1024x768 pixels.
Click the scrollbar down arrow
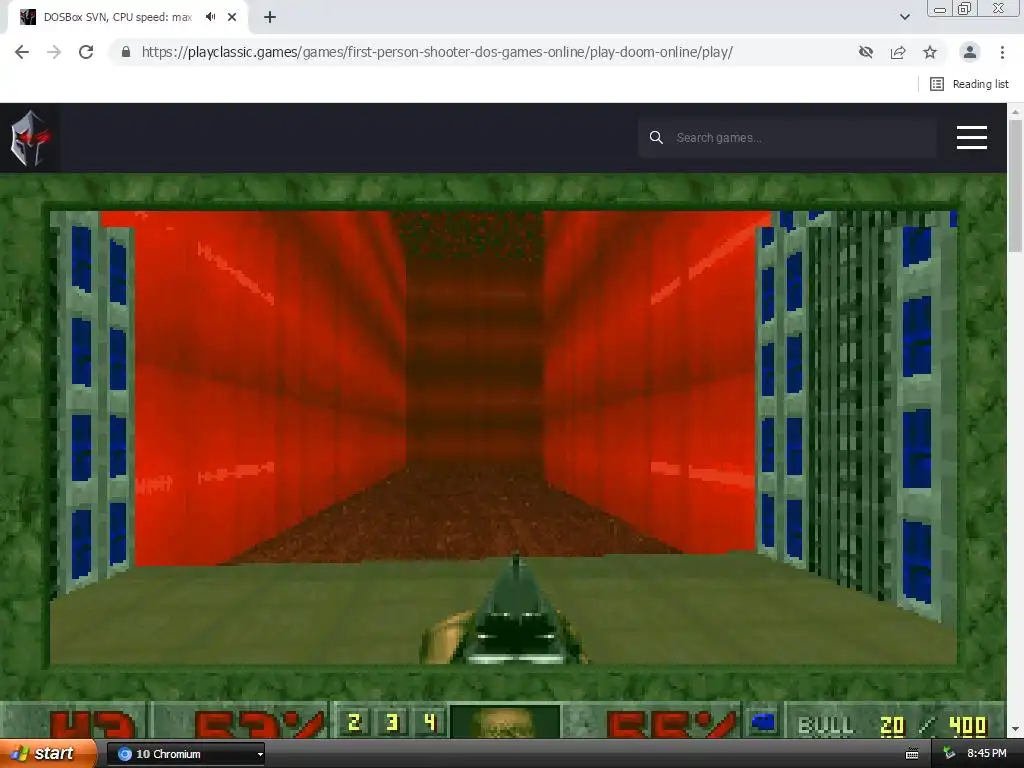(x=1015, y=729)
